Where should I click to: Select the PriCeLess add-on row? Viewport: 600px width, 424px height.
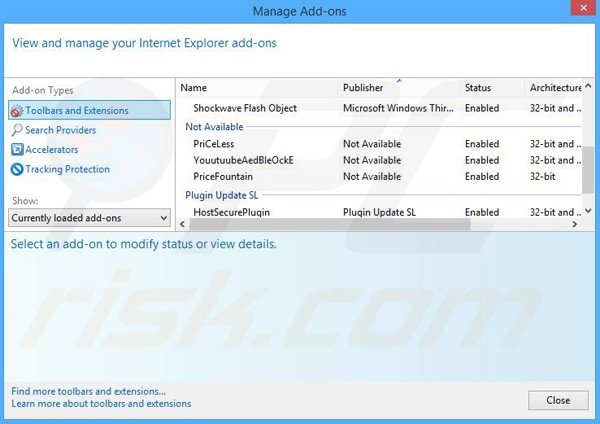click(380, 144)
